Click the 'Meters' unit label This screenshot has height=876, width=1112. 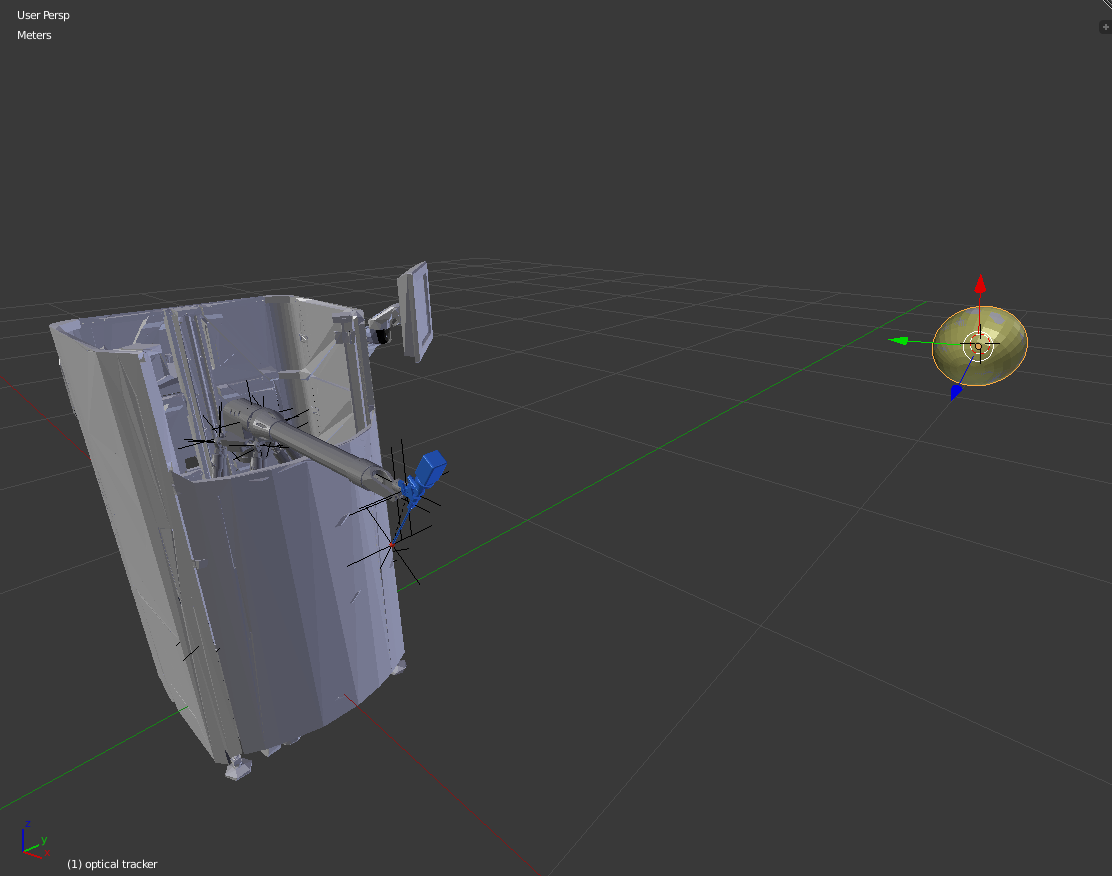tap(34, 35)
